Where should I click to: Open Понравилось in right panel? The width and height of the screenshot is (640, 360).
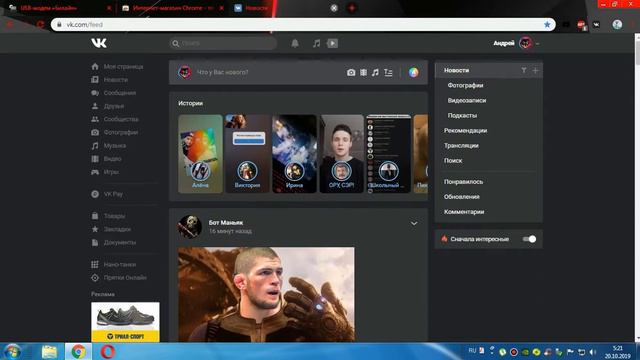point(463,182)
